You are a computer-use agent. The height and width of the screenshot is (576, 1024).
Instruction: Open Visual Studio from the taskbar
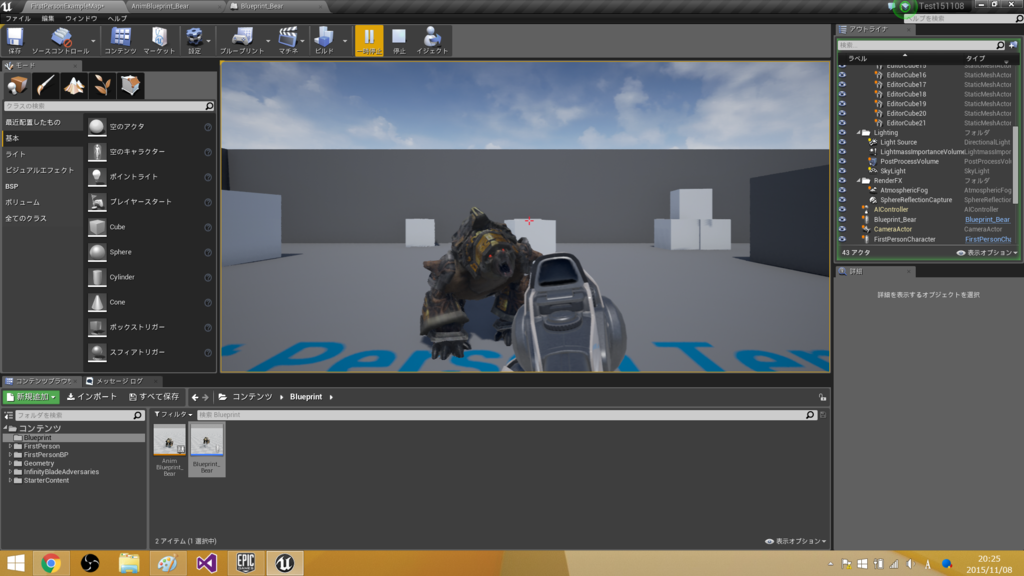point(206,563)
